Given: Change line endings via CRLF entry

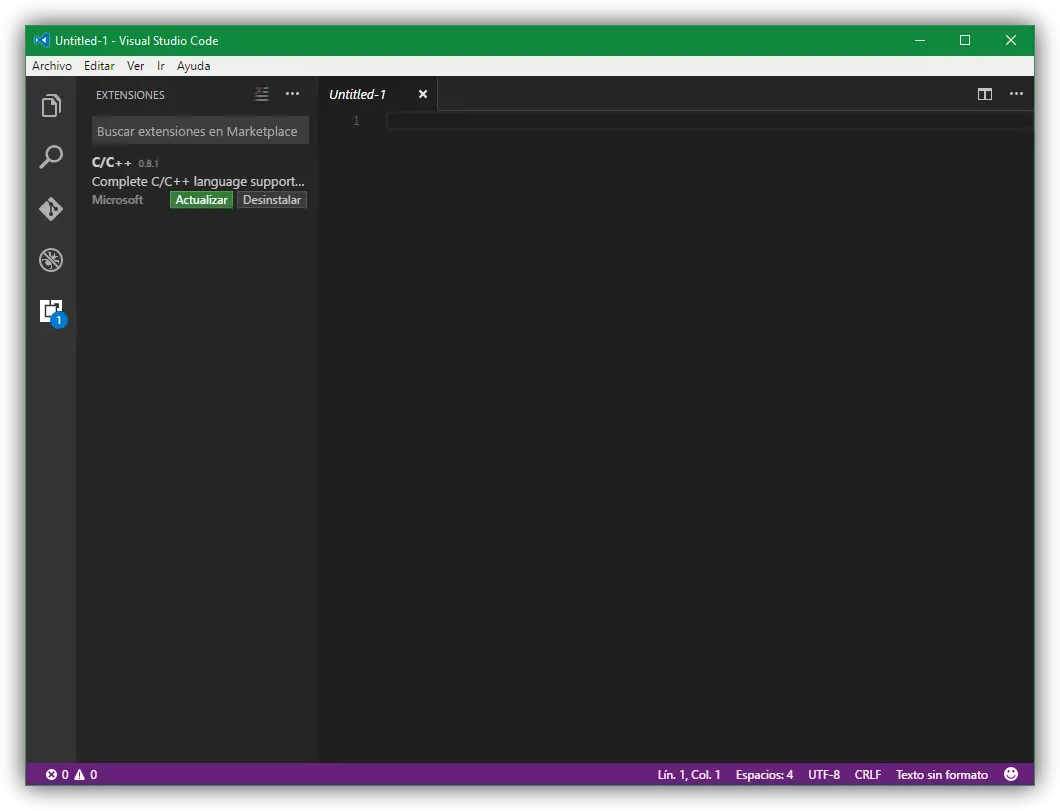Looking at the screenshot, I should pos(867,775).
